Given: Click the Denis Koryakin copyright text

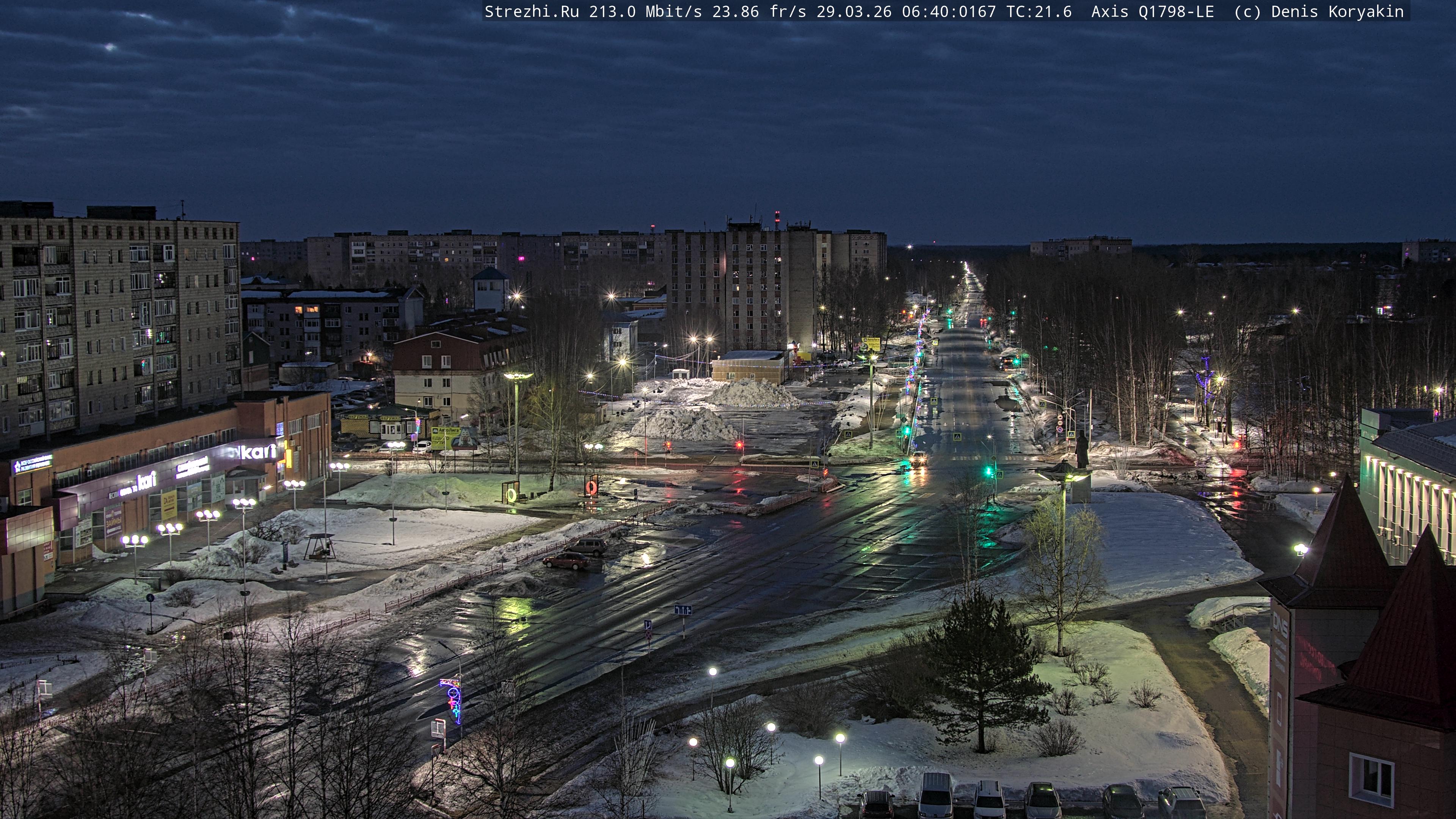Looking at the screenshot, I should click(x=1337, y=11).
